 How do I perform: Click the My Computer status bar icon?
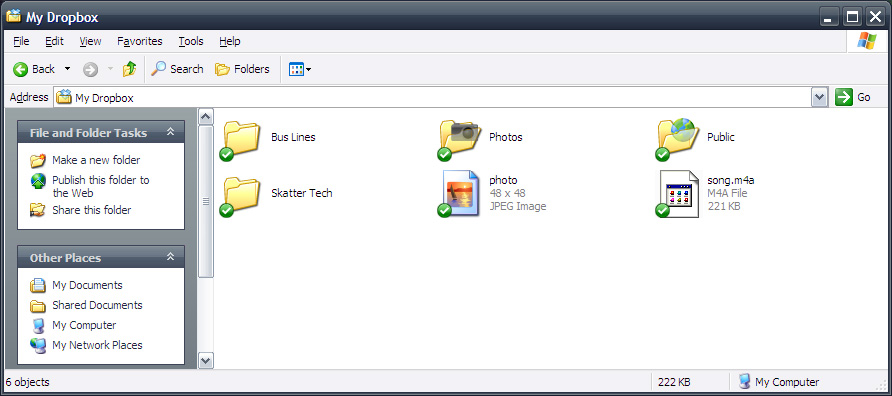pos(744,382)
